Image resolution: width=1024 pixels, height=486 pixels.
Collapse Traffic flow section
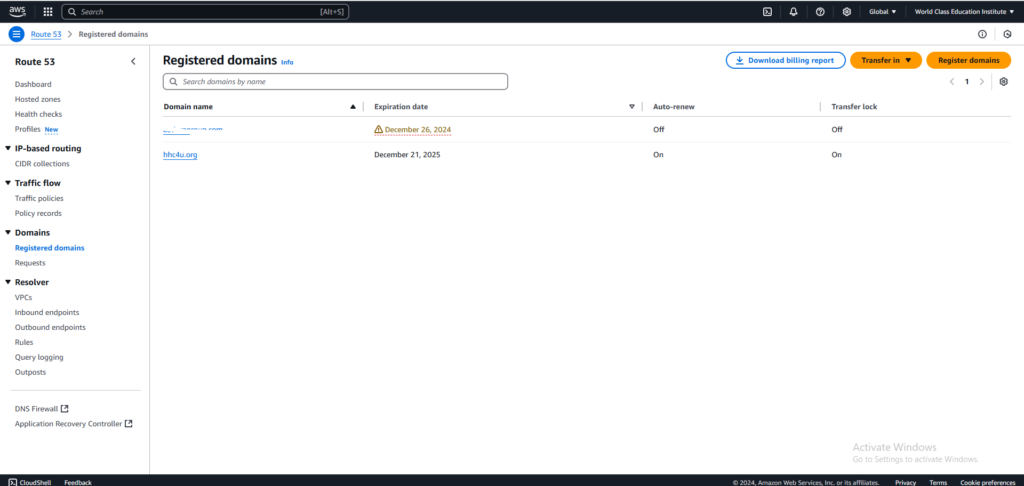coord(8,183)
